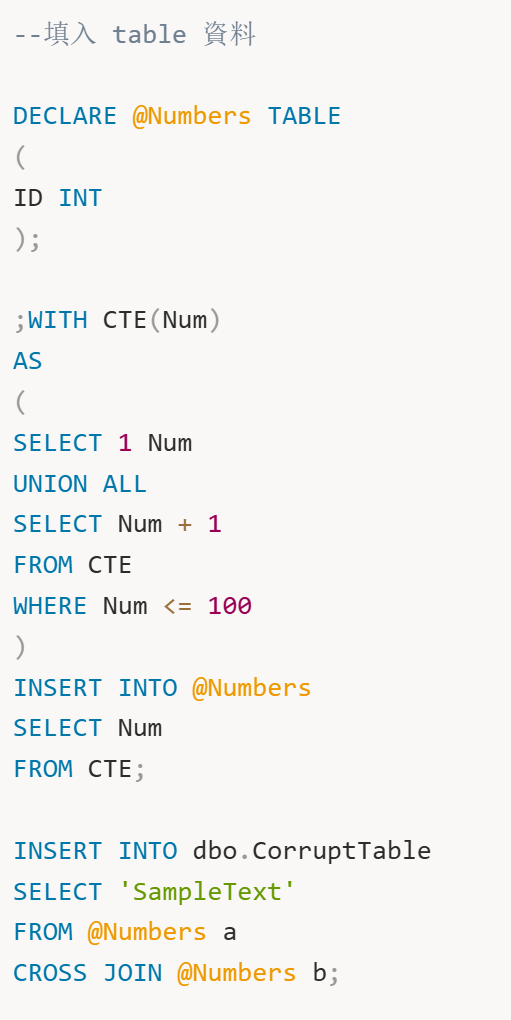Click the alias 'b;' at the end

click(326, 973)
